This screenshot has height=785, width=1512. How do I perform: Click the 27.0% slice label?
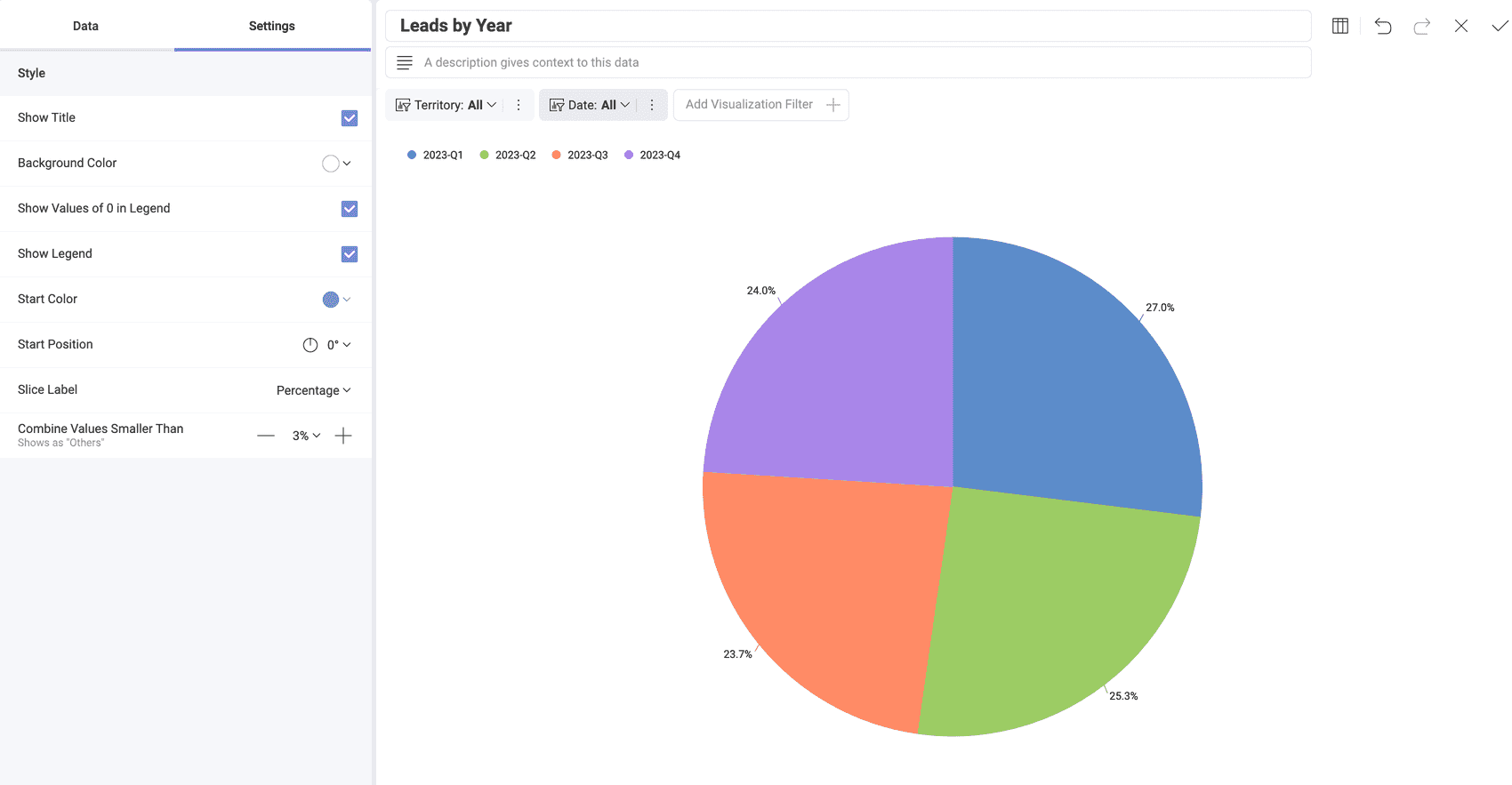pos(1160,308)
